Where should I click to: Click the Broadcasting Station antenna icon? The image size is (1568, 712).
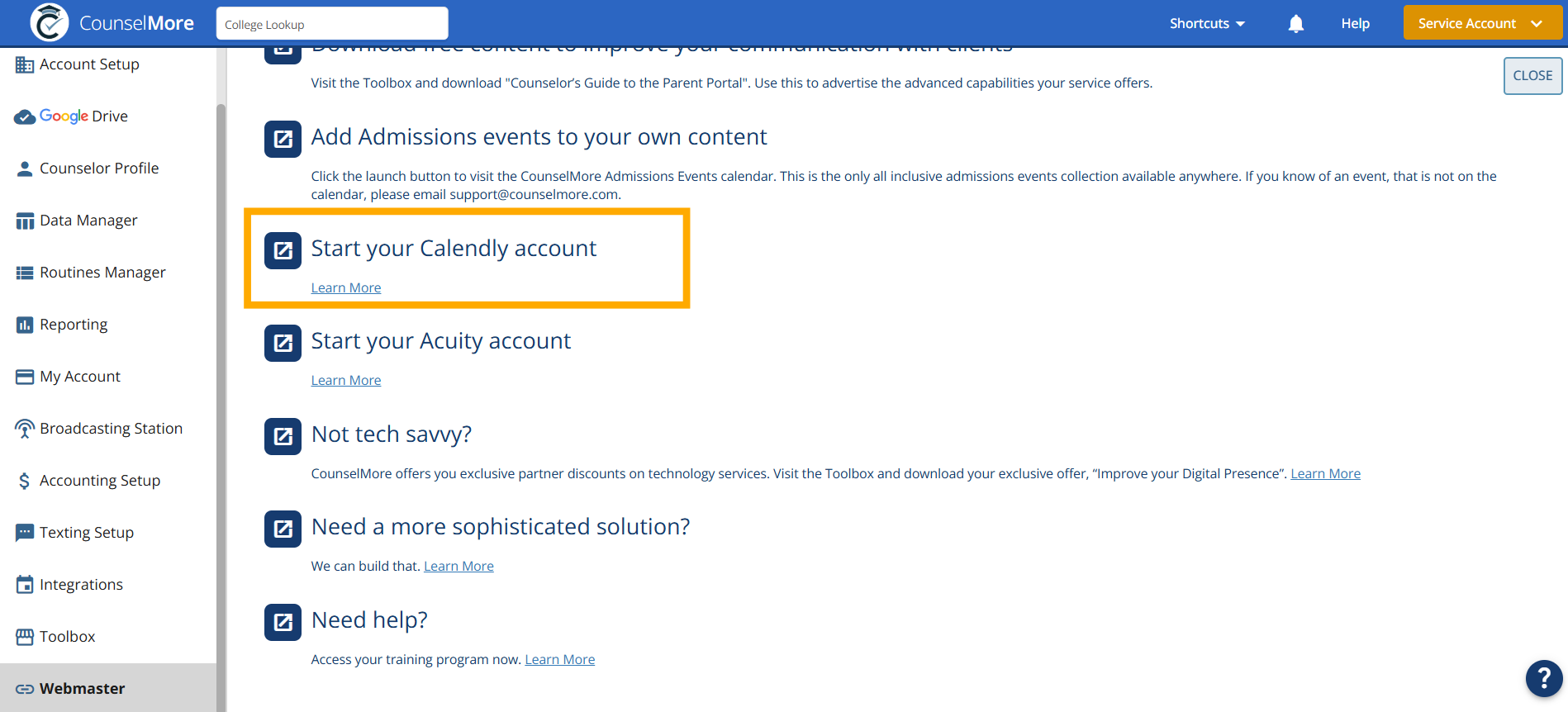(x=25, y=429)
